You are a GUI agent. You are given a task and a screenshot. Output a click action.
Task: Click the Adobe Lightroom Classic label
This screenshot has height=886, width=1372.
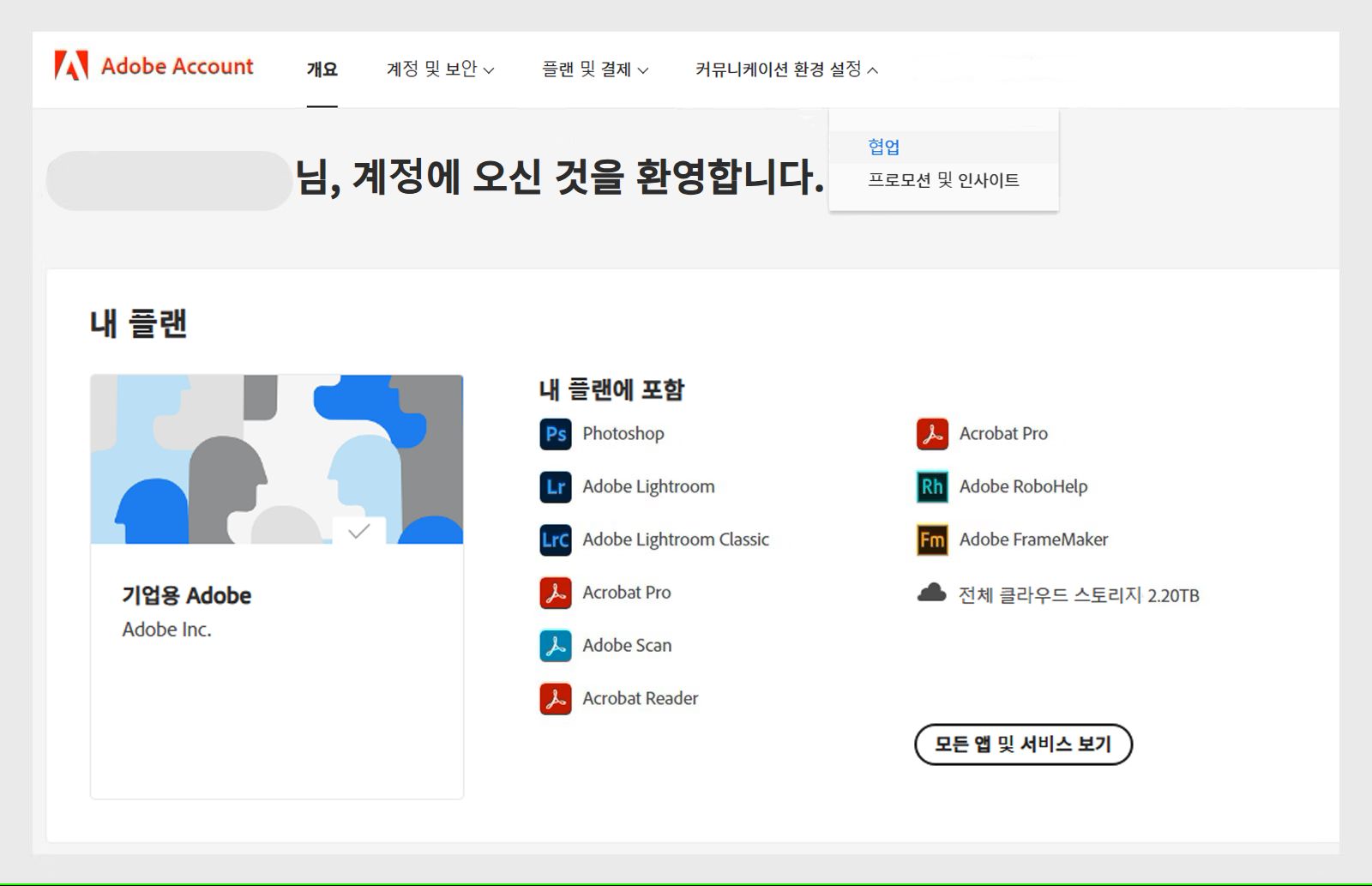tap(676, 539)
